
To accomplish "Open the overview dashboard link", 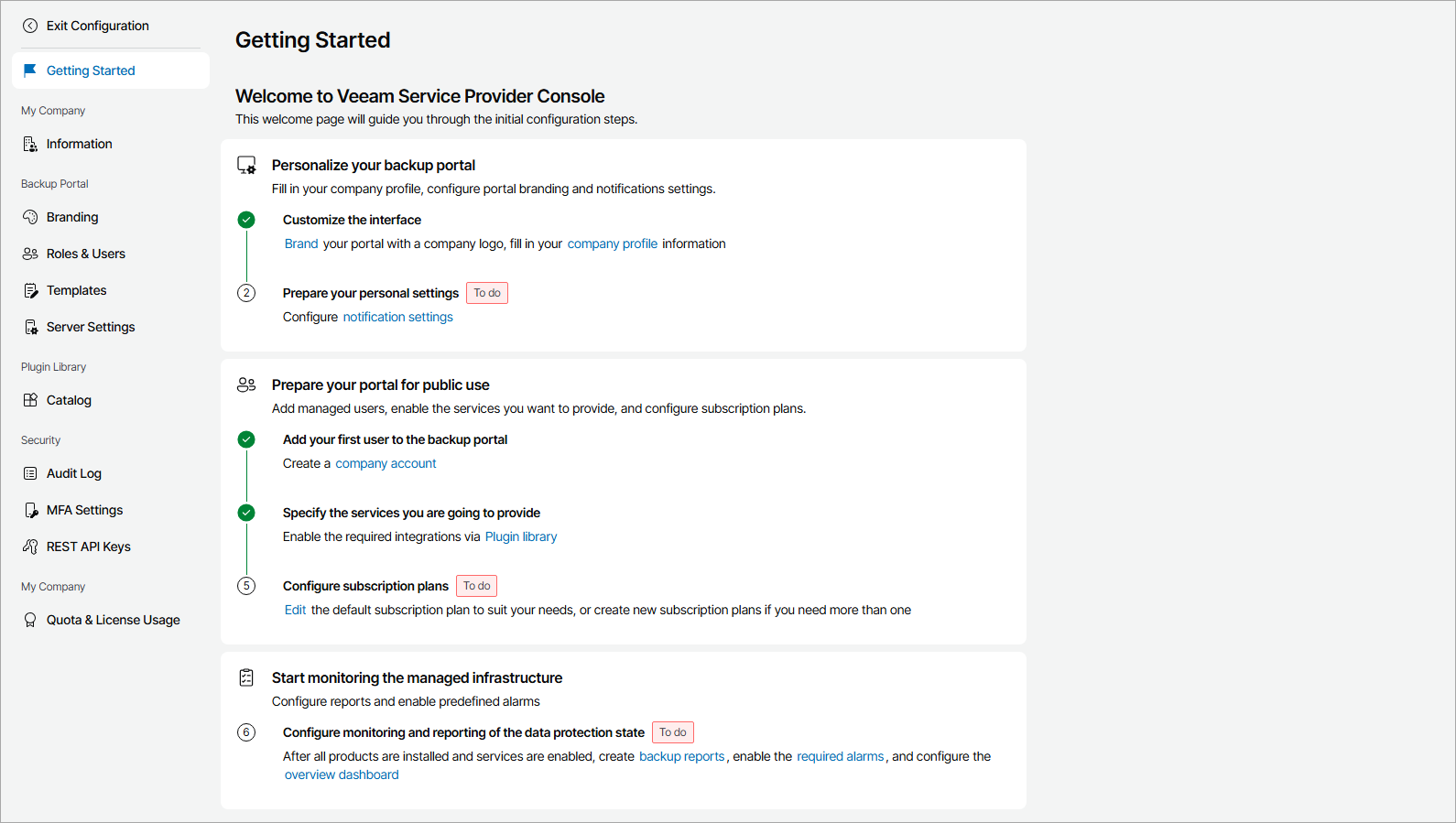I will [x=342, y=774].
